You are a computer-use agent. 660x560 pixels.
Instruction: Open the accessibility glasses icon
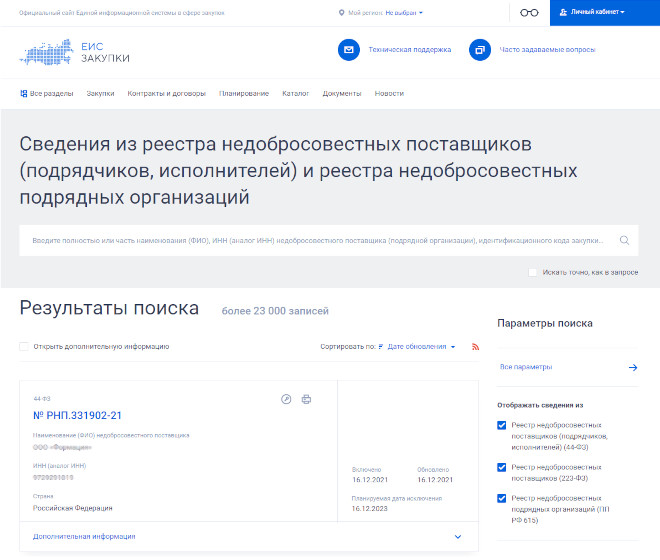(x=529, y=13)
